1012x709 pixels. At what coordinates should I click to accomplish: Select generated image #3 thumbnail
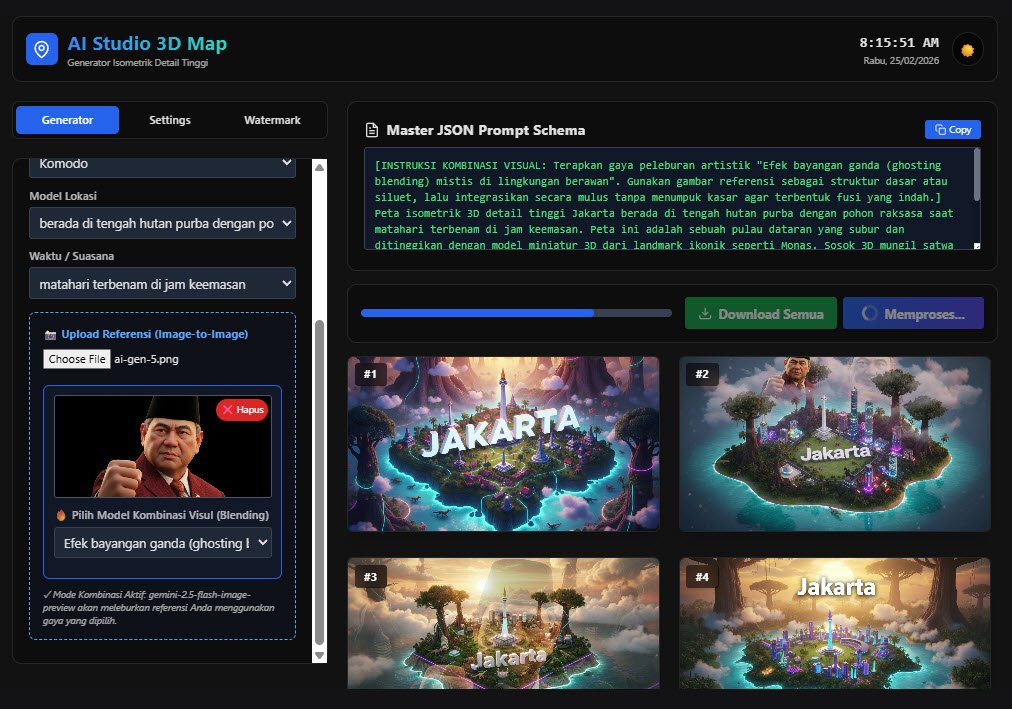tap(503, 623)
